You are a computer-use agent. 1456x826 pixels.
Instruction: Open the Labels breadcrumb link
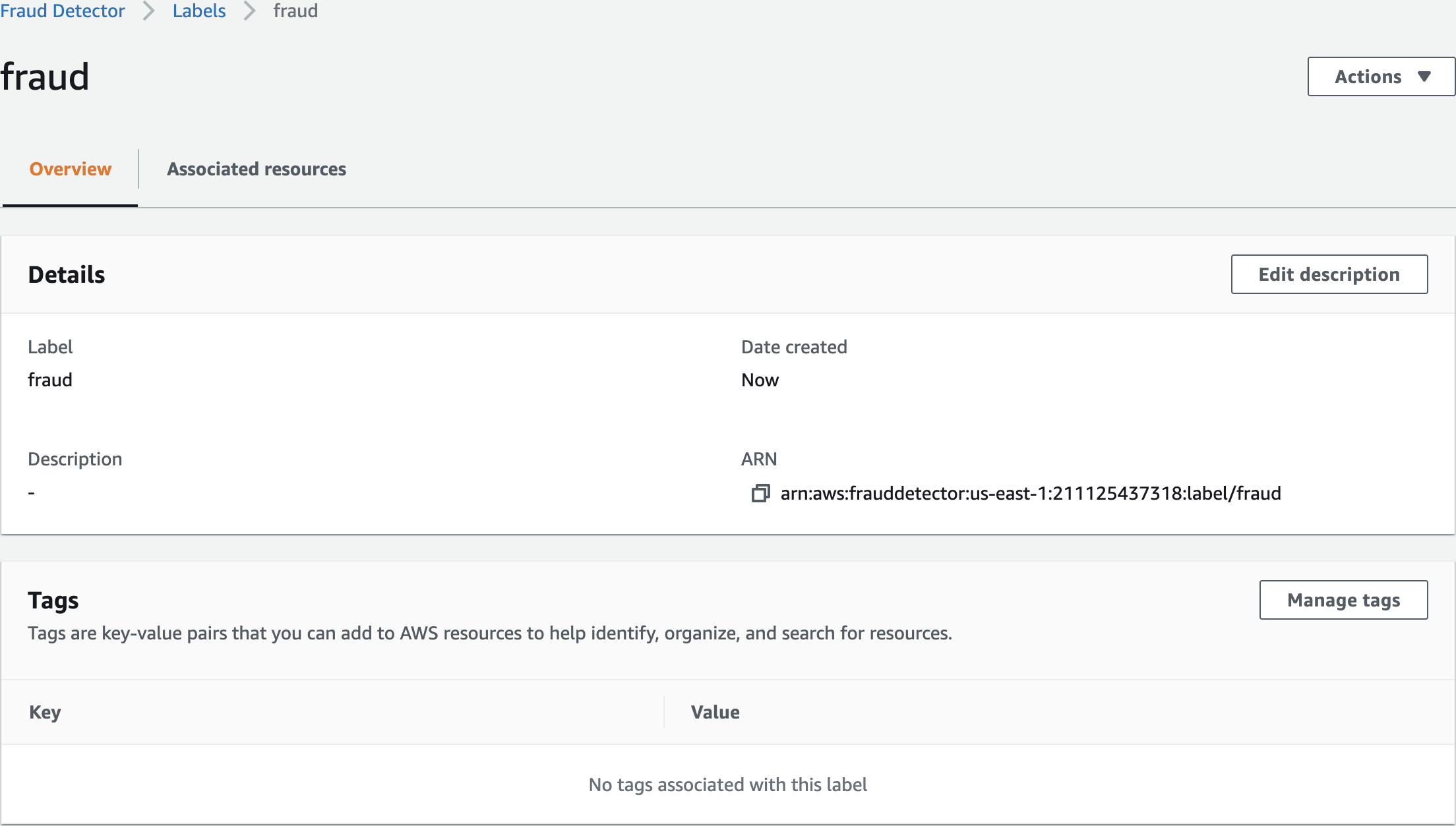198,11
